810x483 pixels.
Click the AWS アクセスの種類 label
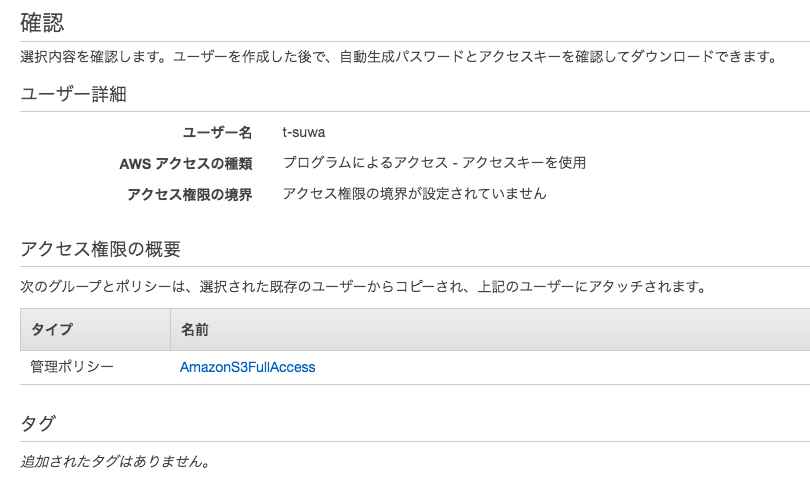tap(185, 163)
